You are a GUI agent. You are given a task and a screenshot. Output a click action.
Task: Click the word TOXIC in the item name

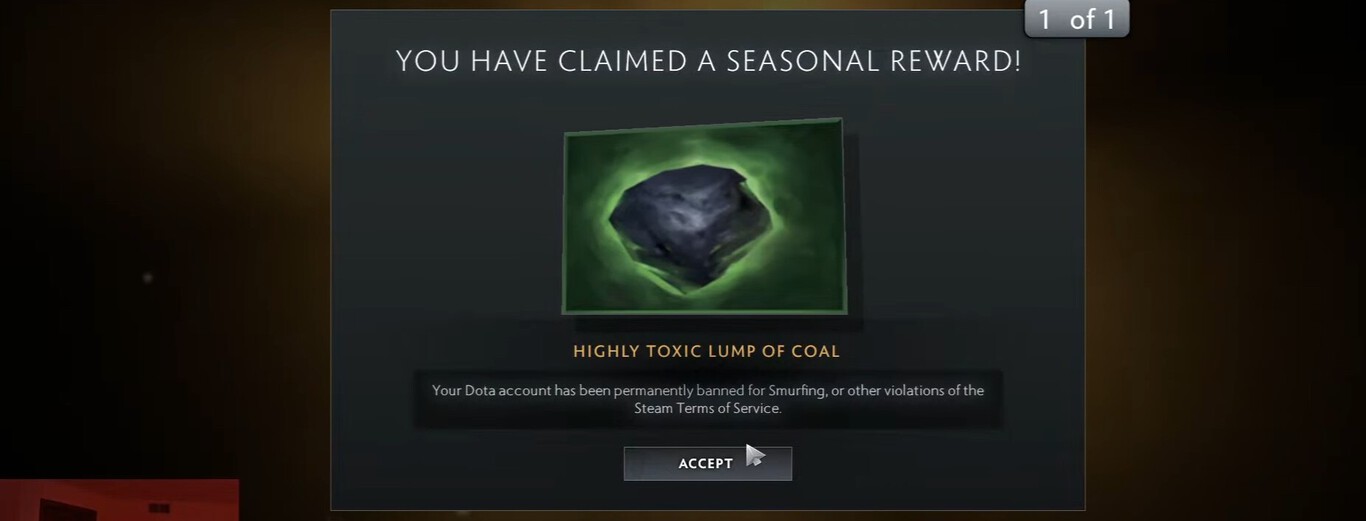tap(674, 351)
